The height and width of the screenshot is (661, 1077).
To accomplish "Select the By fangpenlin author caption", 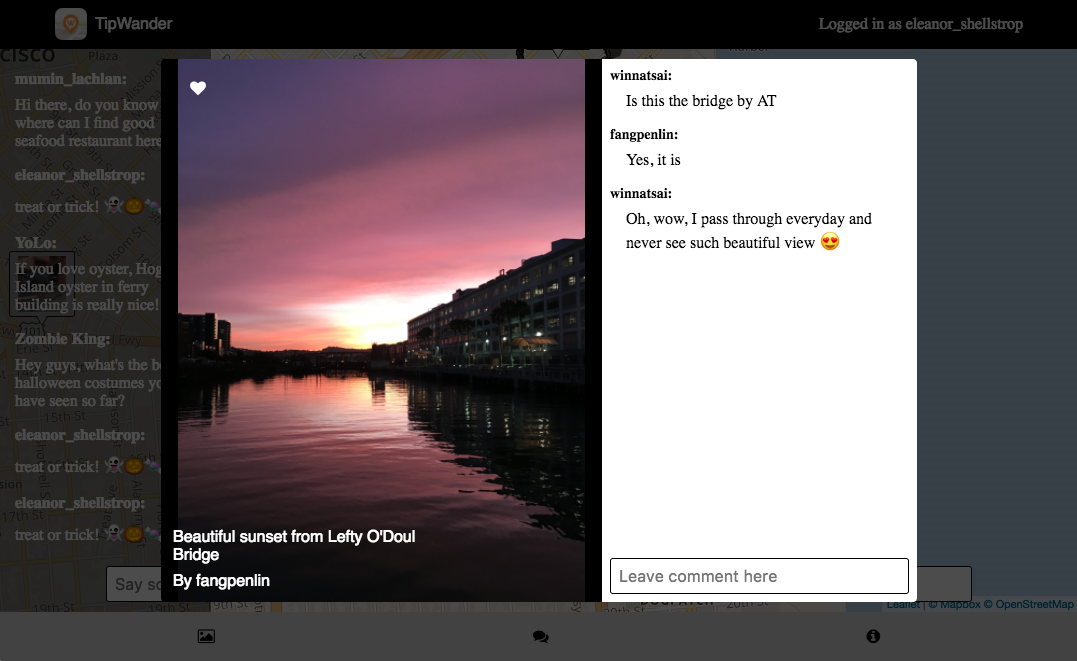I will tap(221, 581).
